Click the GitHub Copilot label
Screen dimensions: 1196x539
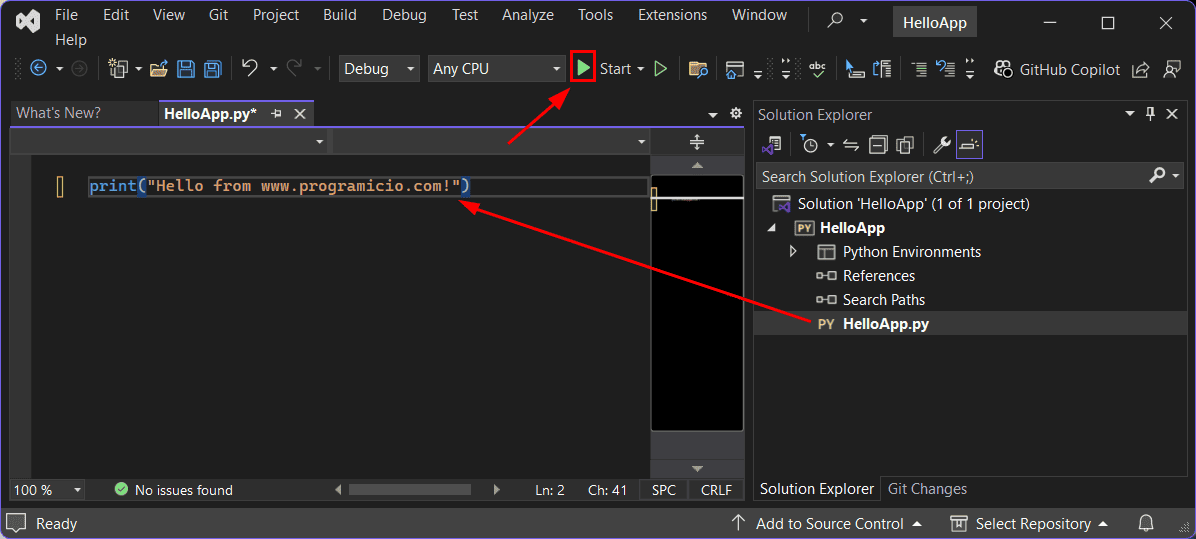tap(1069, 69)
